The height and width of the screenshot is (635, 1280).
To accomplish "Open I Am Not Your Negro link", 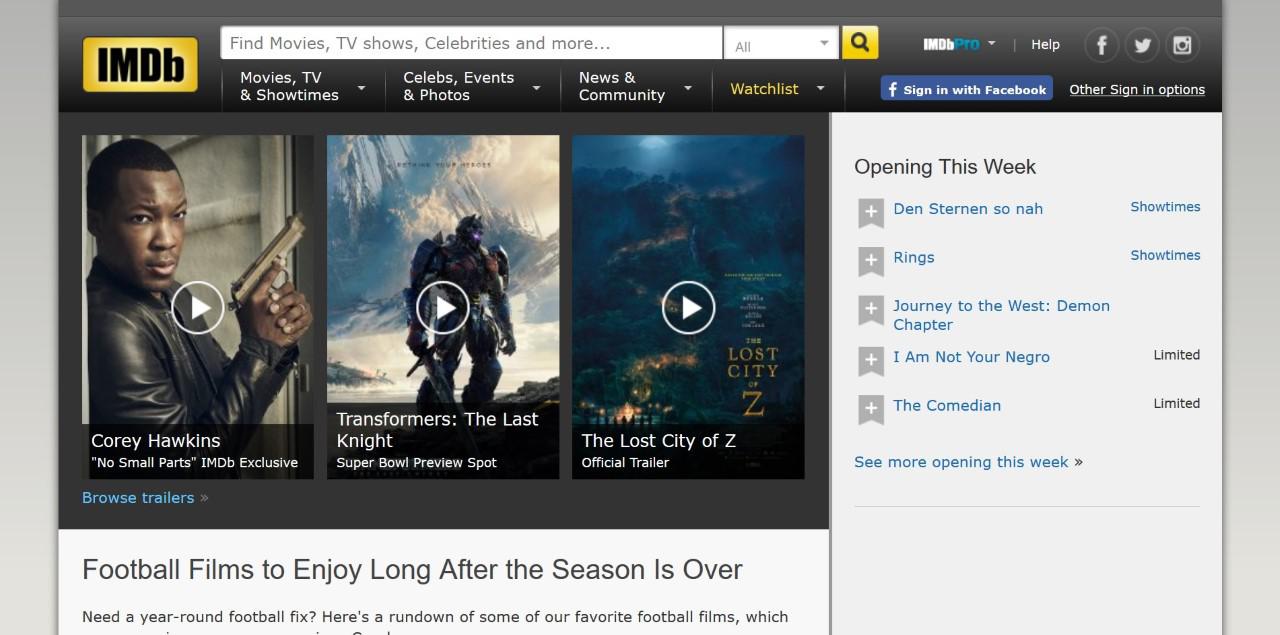I will (971, 357).
